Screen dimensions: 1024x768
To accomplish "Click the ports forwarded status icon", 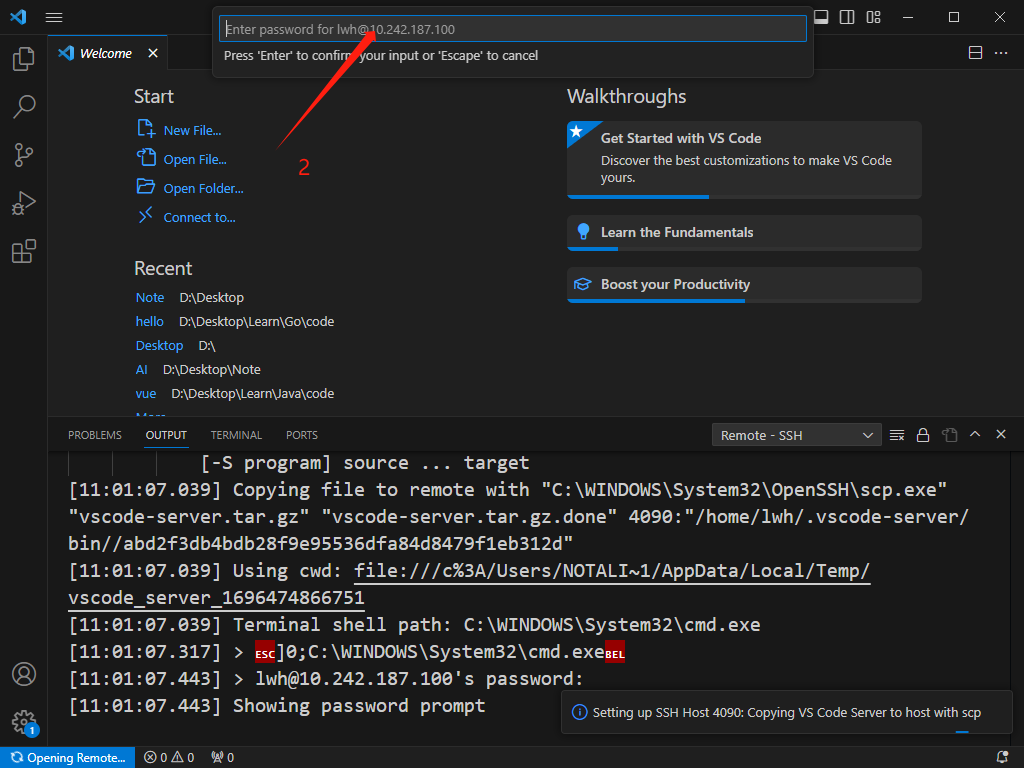I will tap(223, 758).
